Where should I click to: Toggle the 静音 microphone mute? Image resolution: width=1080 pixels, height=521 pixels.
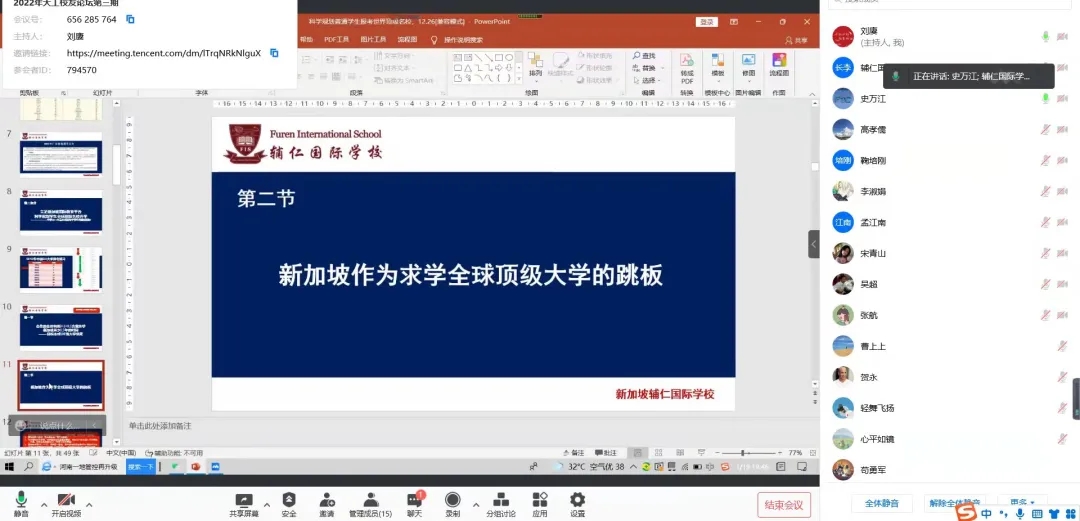point(21,504)
